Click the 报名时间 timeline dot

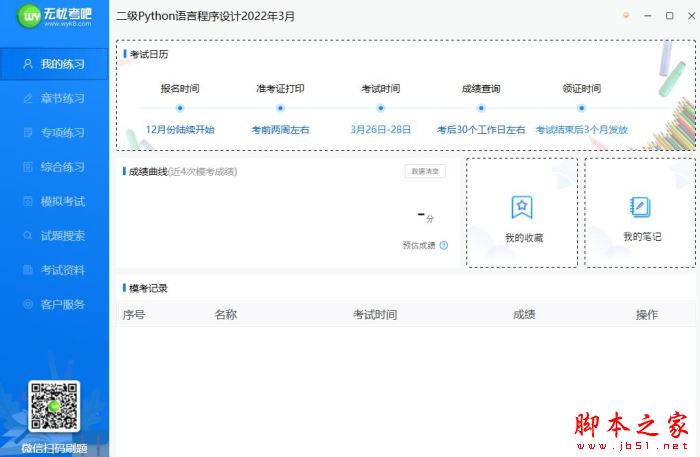tap(180, 108)
